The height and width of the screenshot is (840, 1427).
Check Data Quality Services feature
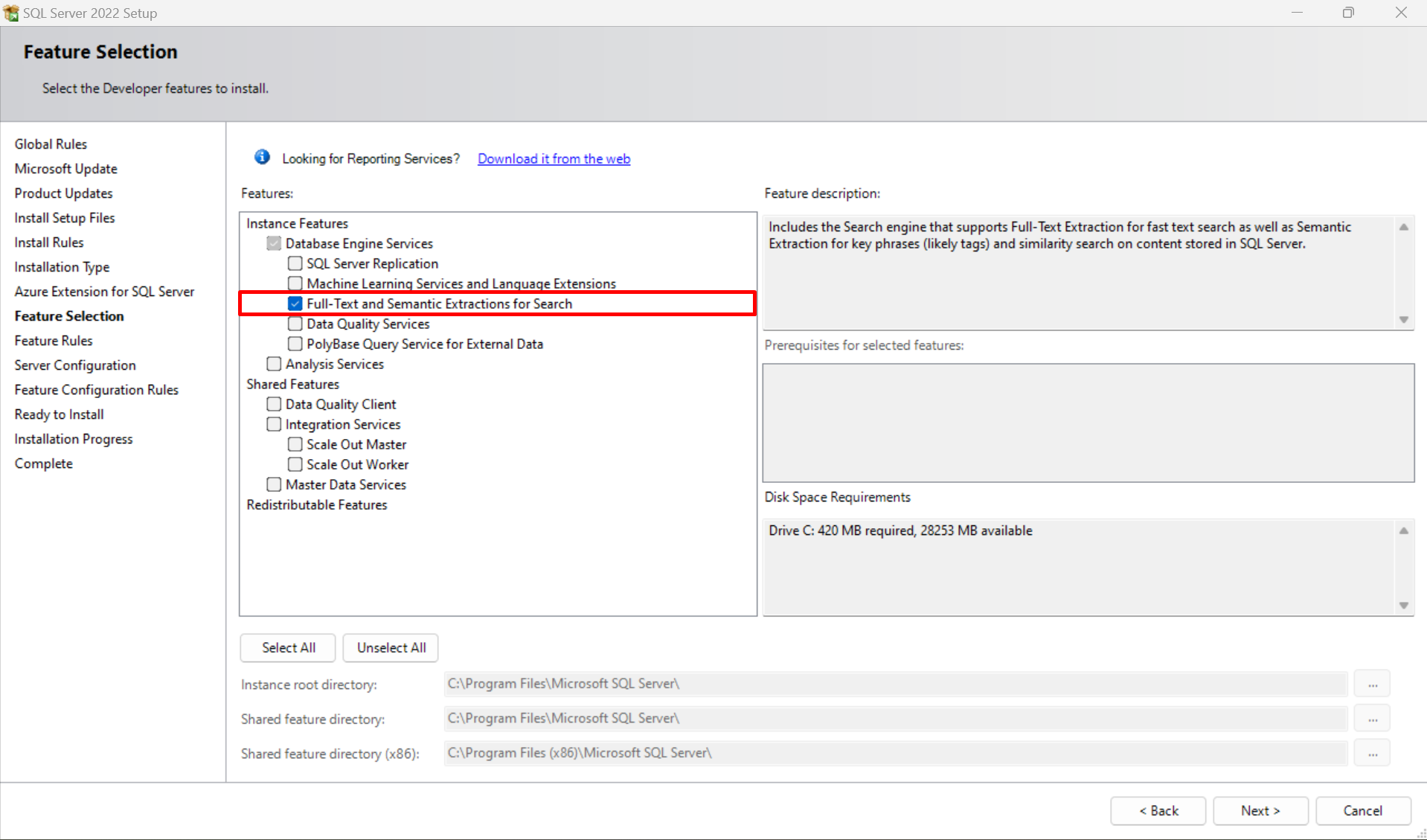coord(295,324)
